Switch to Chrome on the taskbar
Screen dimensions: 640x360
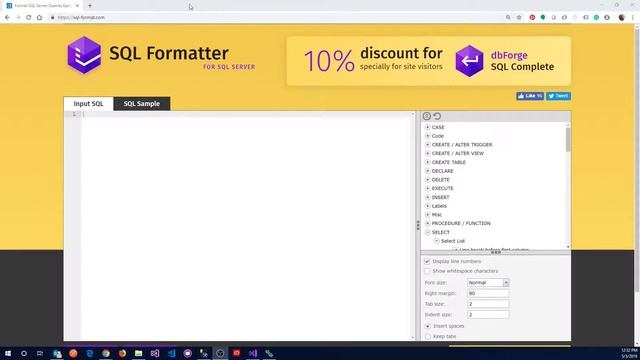[x=106, y=353]
